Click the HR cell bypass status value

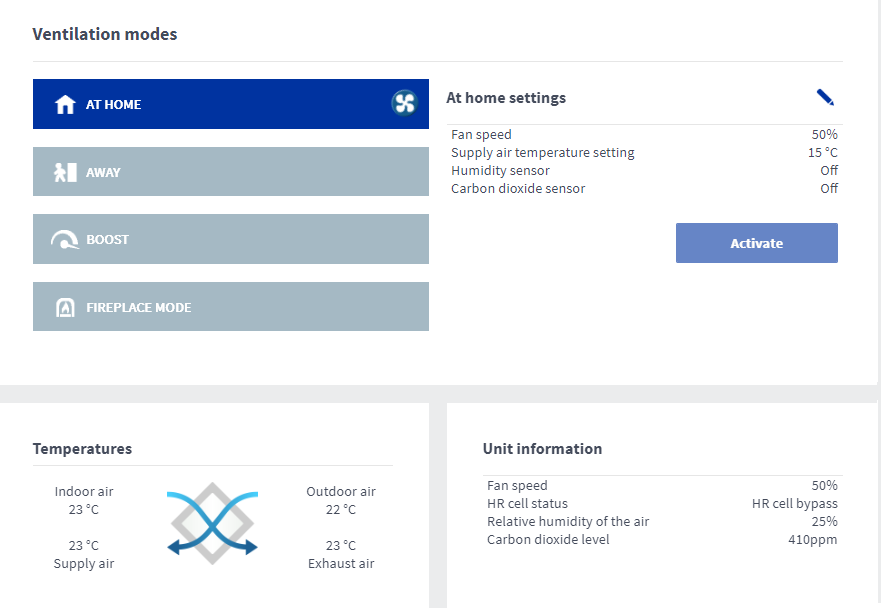(794, 504)
